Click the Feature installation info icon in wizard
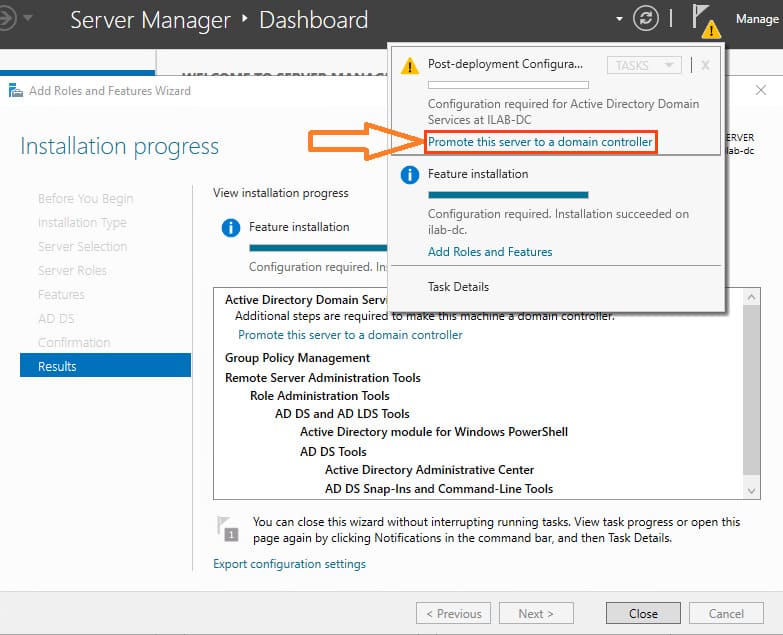The image size is (783, 635). click(x=230, y=228)
